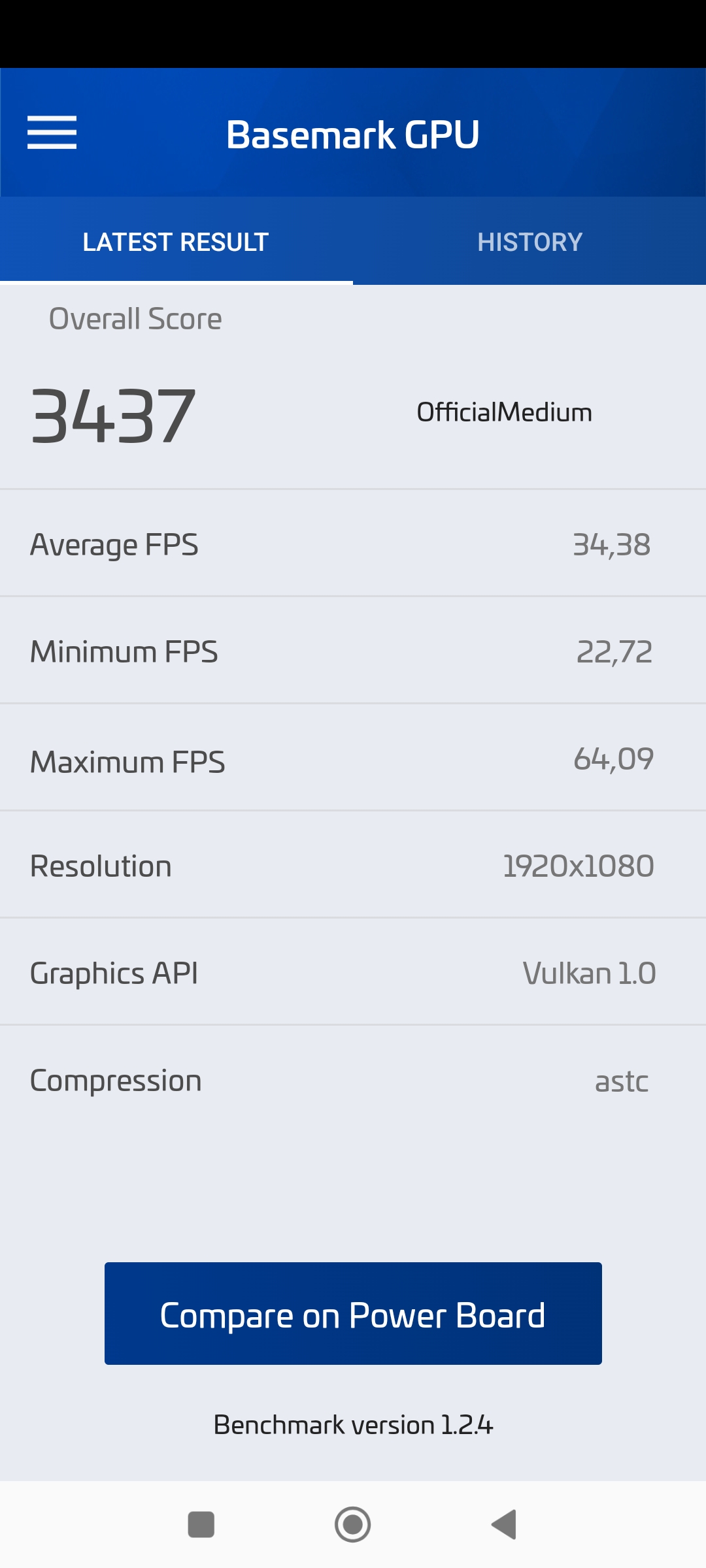Tap the Resolution 1920x1080 value
The height and width of the screenshot is (1568, 706).
pos(578,866)
